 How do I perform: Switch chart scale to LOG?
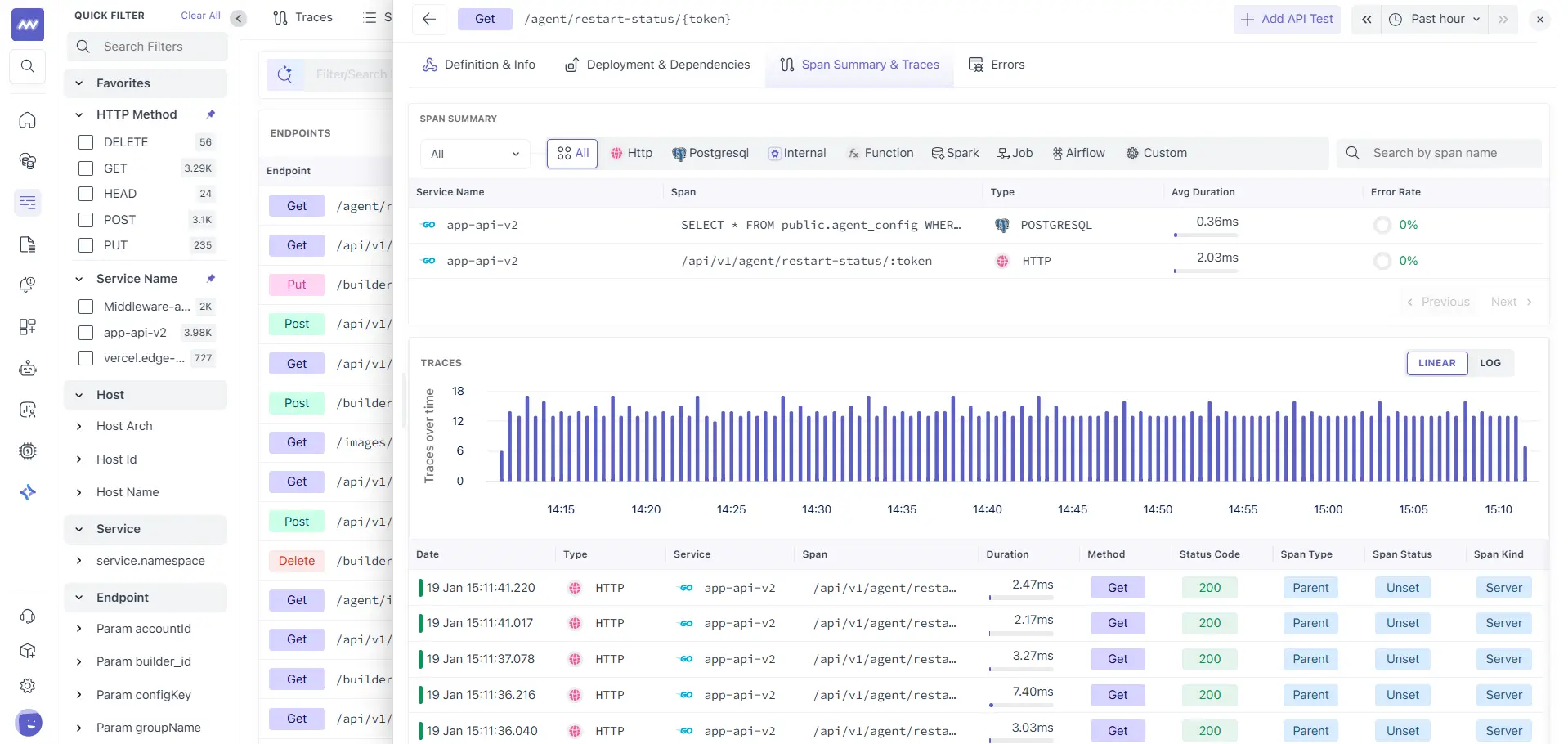(x=1490, y=363)
